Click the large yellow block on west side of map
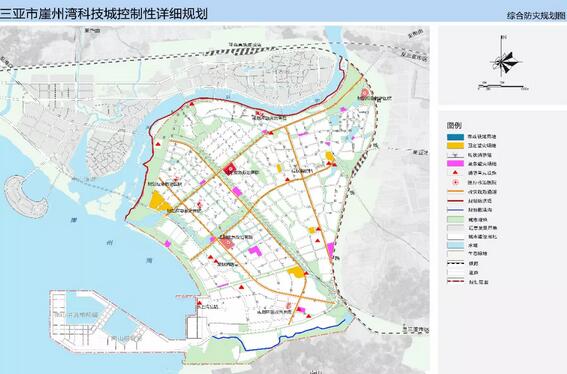The height and width of the screenshot is (374, 567). (159, 201)
